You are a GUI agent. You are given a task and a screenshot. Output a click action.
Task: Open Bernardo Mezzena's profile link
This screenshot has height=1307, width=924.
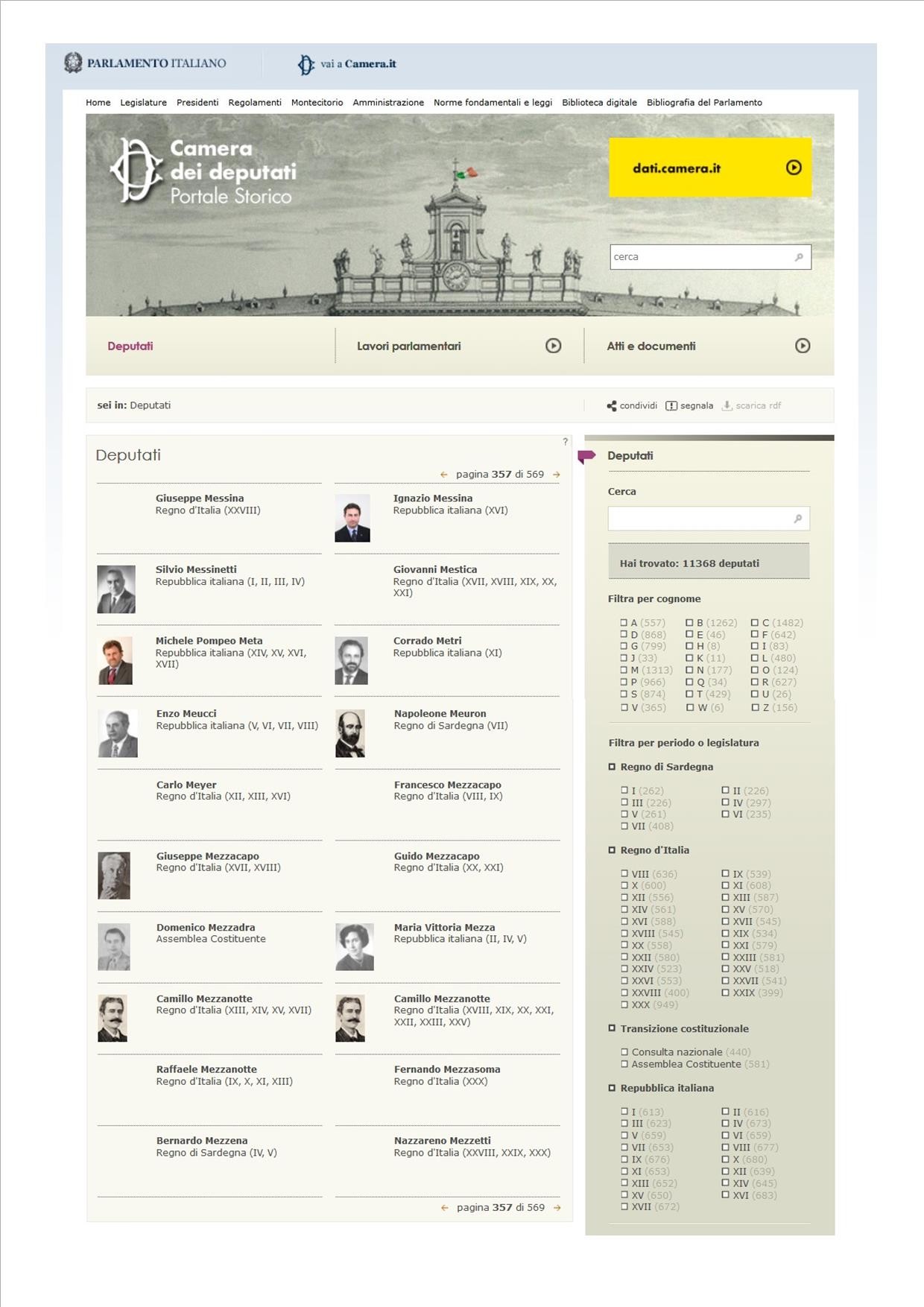pos(202,1141)
